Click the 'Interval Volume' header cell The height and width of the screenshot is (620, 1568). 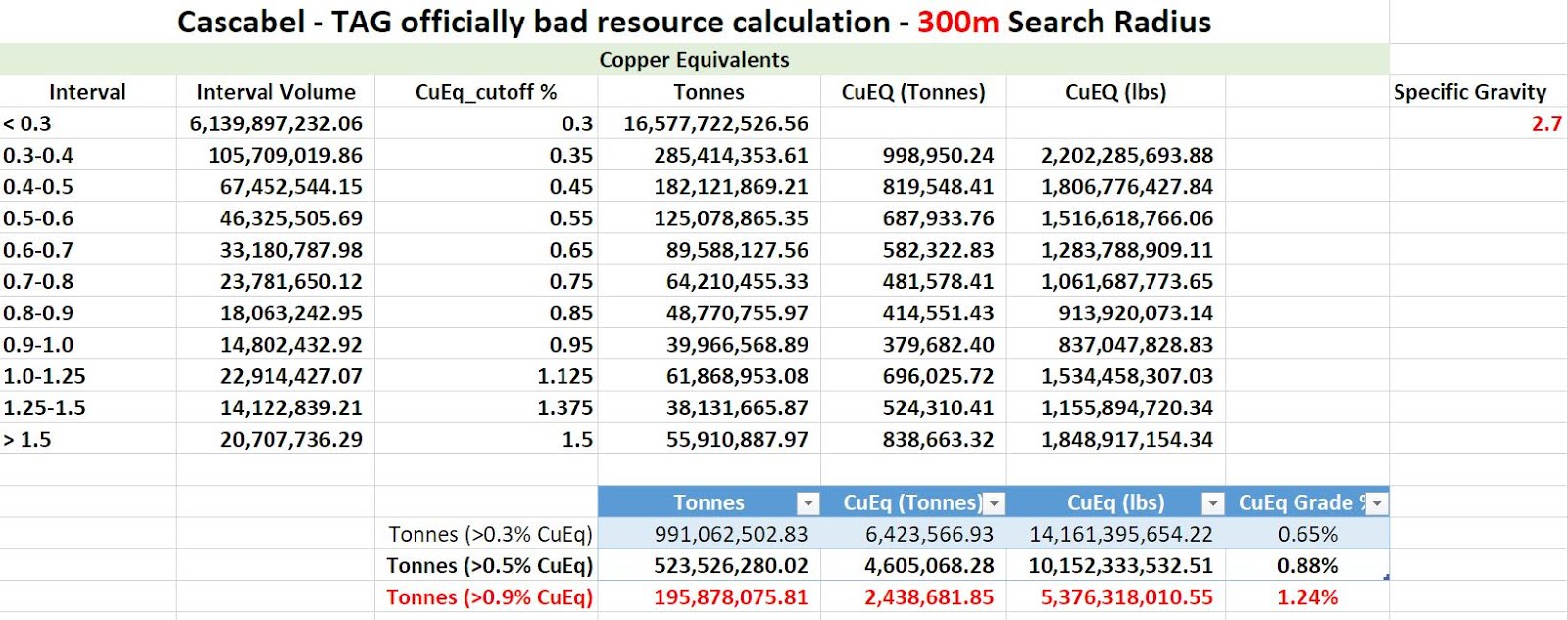click(275, 92)
